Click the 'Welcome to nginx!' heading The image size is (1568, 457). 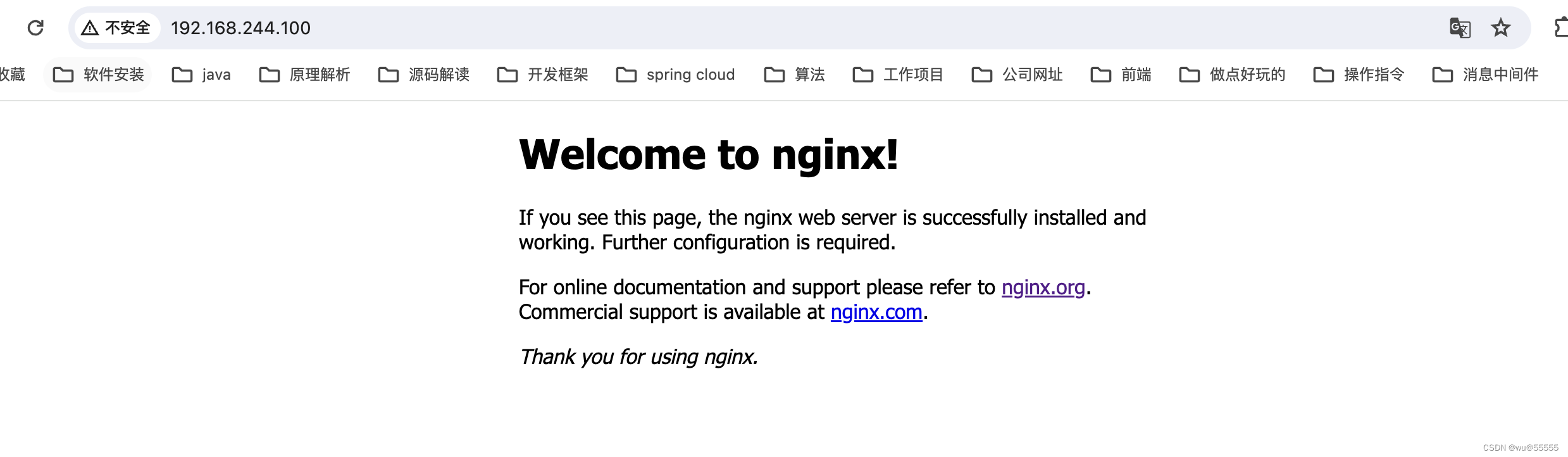[709, 155]
